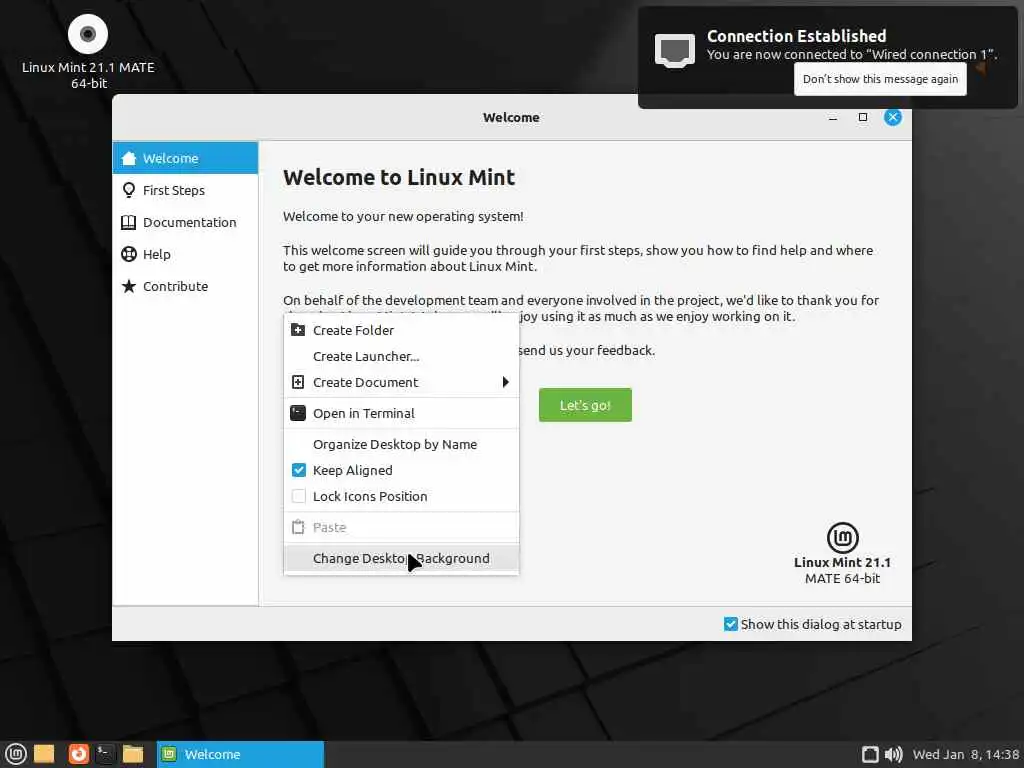
Task: Click the Connection Established notification title
Action: click(x=797, y=36)
